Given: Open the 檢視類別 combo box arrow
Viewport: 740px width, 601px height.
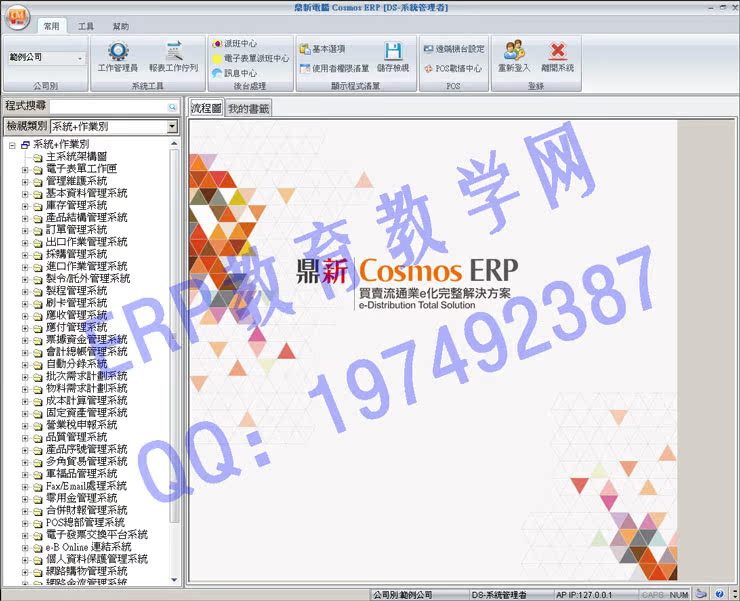Looking at the screenshot, I should pos(172,127).
